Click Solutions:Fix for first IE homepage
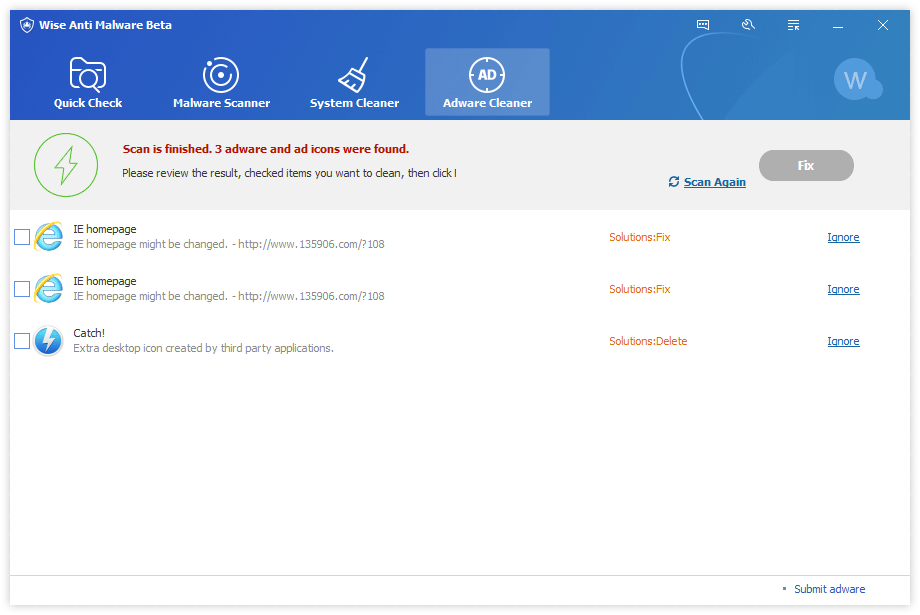The image size is (920, 615). pos(640,237)
